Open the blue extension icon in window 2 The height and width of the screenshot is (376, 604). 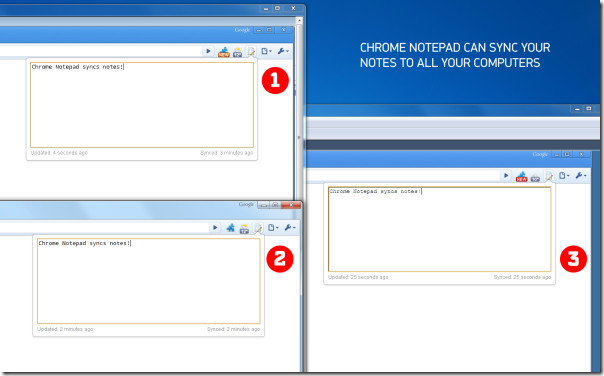(230, 228)
